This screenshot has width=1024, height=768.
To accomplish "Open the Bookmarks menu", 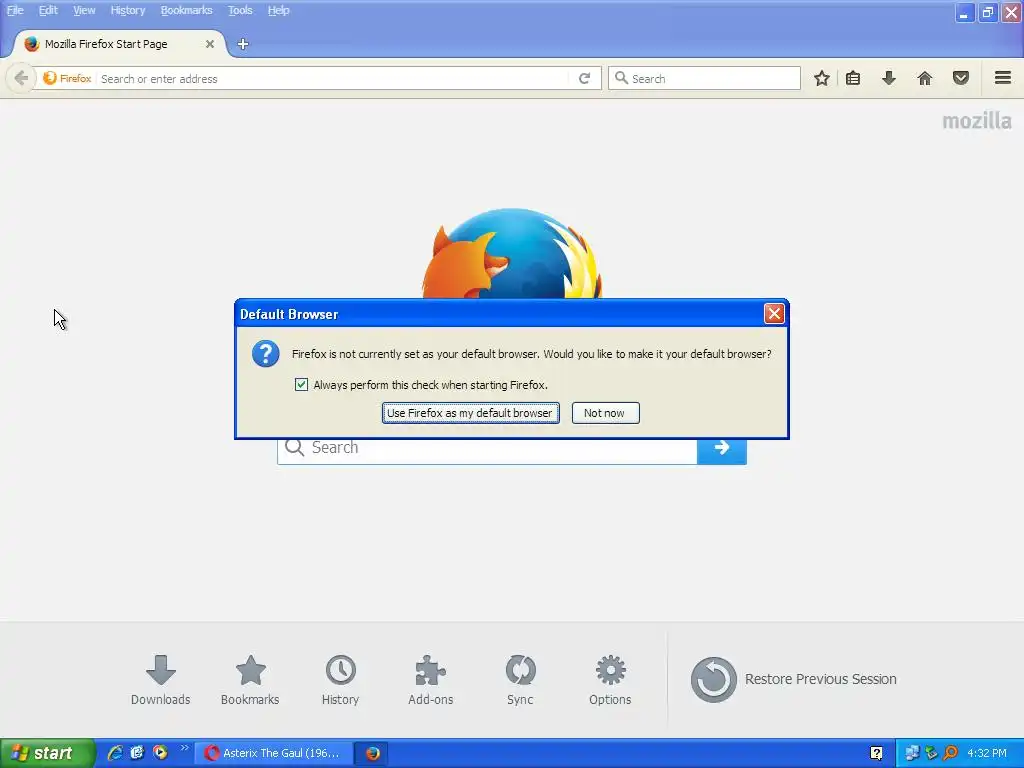I will click(186, 10).
